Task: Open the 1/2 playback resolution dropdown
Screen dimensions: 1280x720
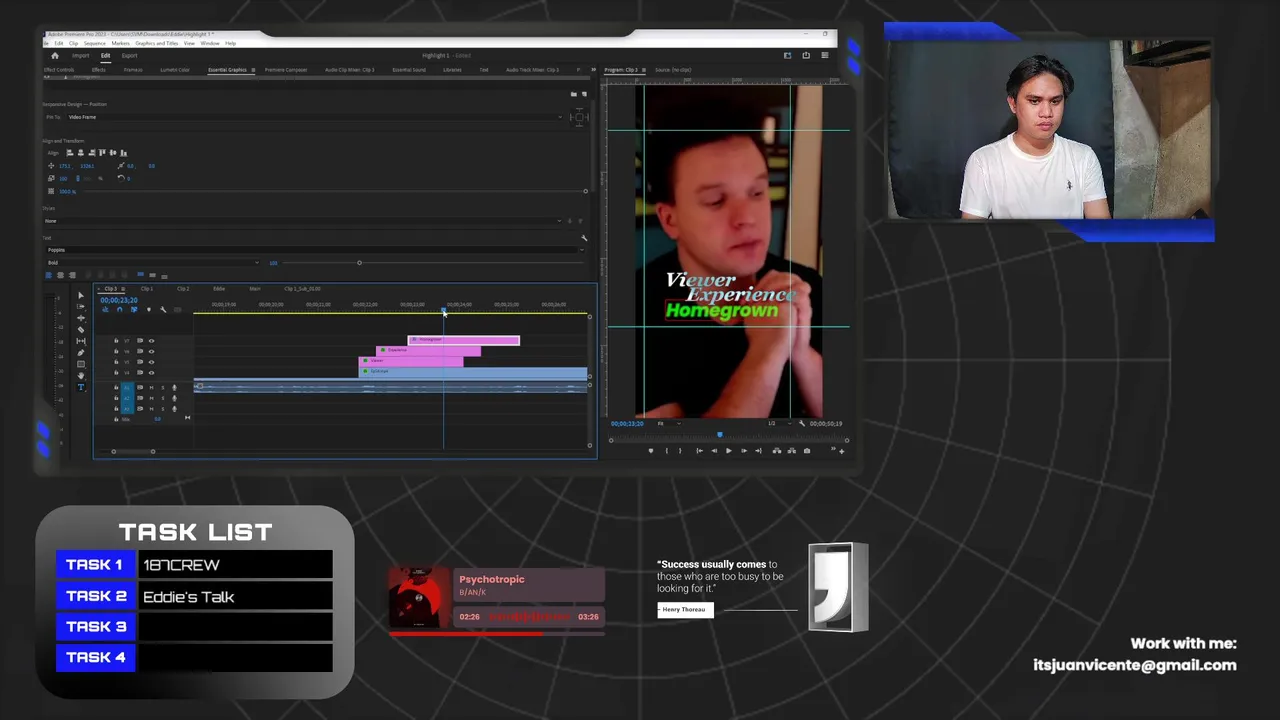Action: (780, 424)
